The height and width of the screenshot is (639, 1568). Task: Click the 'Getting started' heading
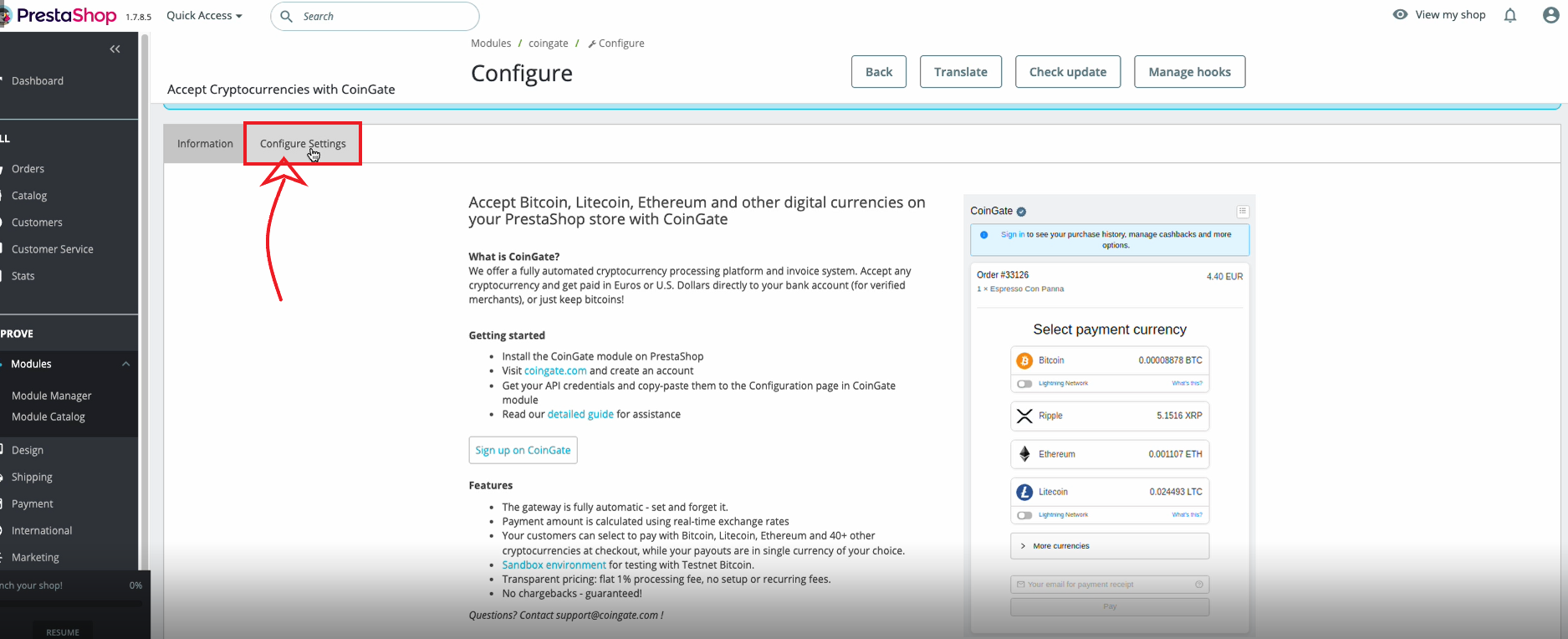pyautogui.click(x=507, y=335)
